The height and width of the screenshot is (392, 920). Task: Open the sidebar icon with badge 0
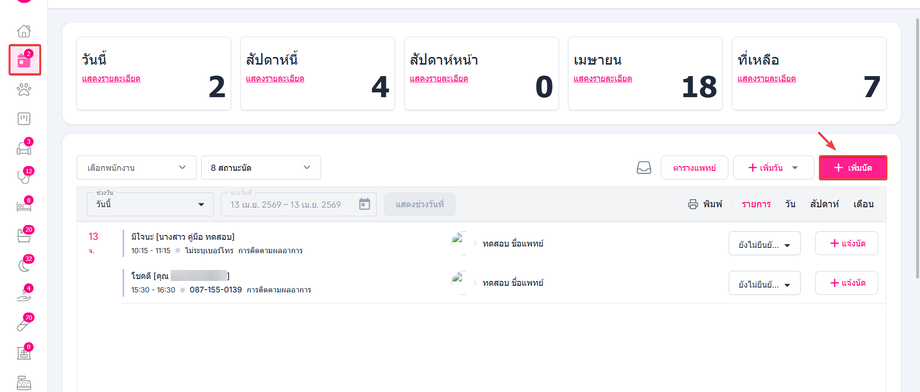tap(24, 353)
